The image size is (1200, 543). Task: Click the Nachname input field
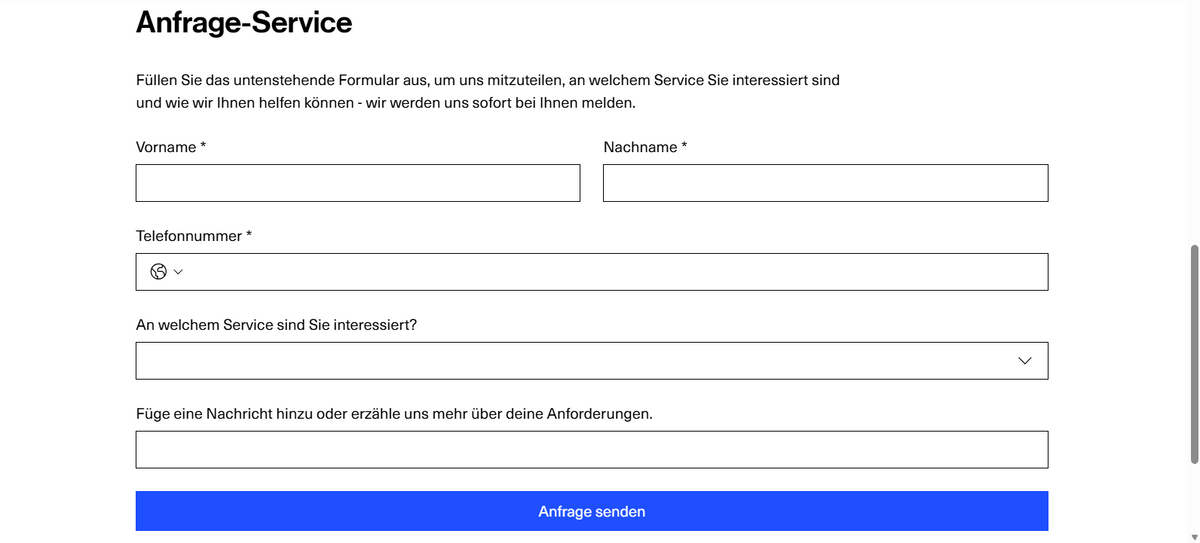[x=826, y=183]
